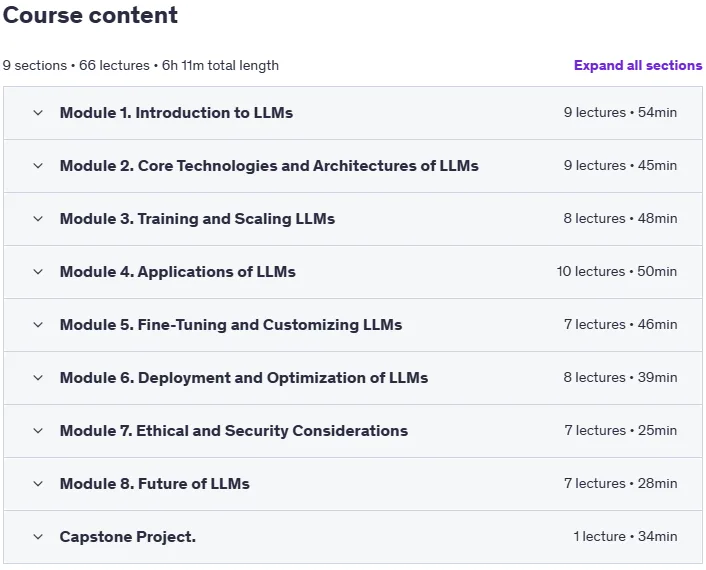Select Module 7. Ethical and Security Considerations title
The height and width of the screenshot is (570, 706).
[x=234, y=431]
